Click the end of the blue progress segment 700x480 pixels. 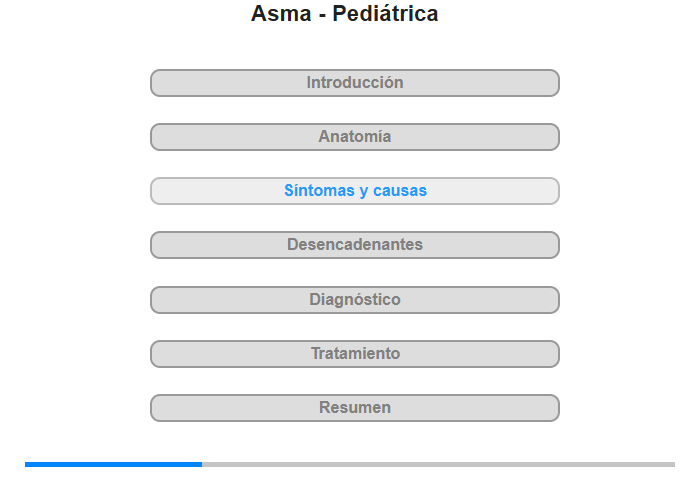coord(200,465)
